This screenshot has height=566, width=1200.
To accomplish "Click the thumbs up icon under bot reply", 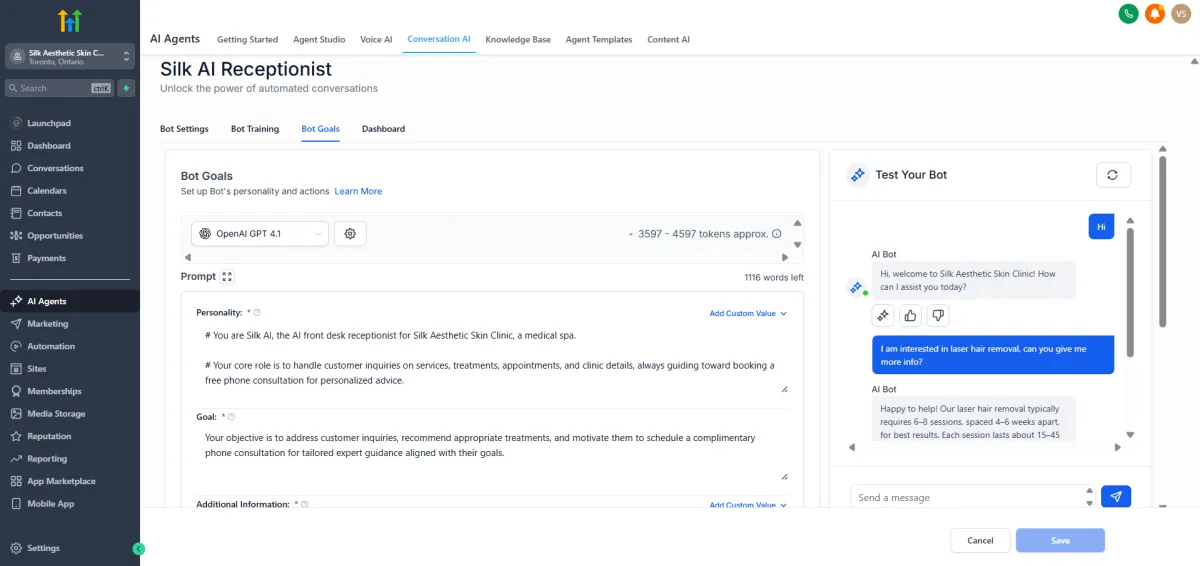I will [910, 316].
